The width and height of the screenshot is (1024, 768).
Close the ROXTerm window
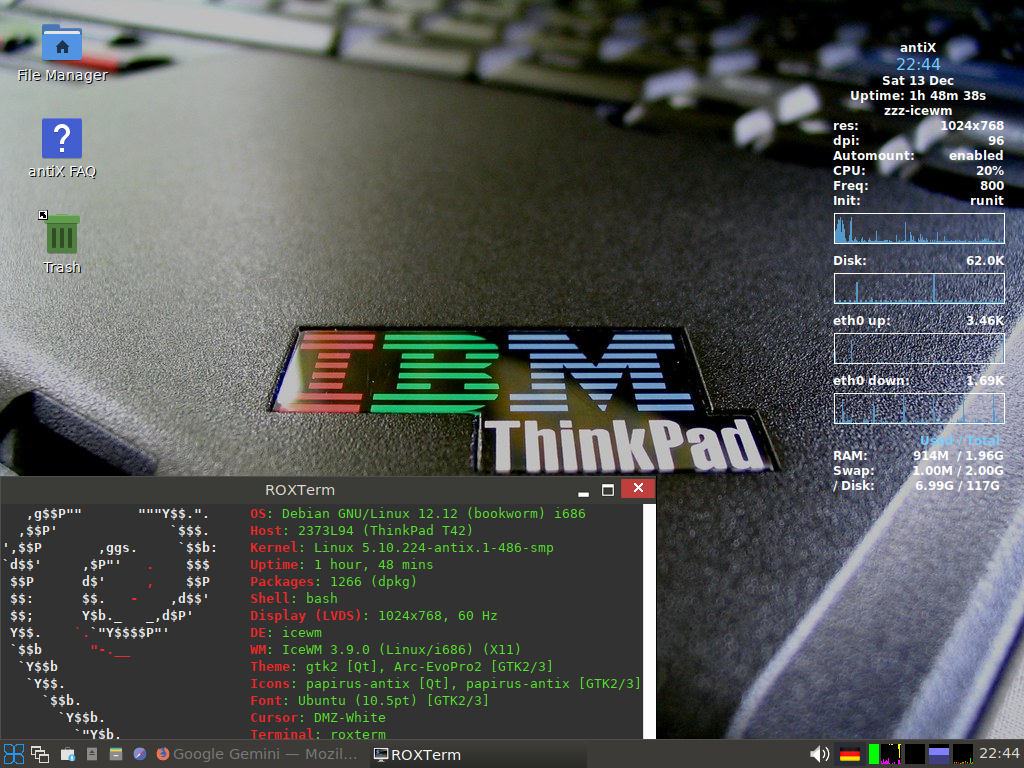[x=638, y=488]
